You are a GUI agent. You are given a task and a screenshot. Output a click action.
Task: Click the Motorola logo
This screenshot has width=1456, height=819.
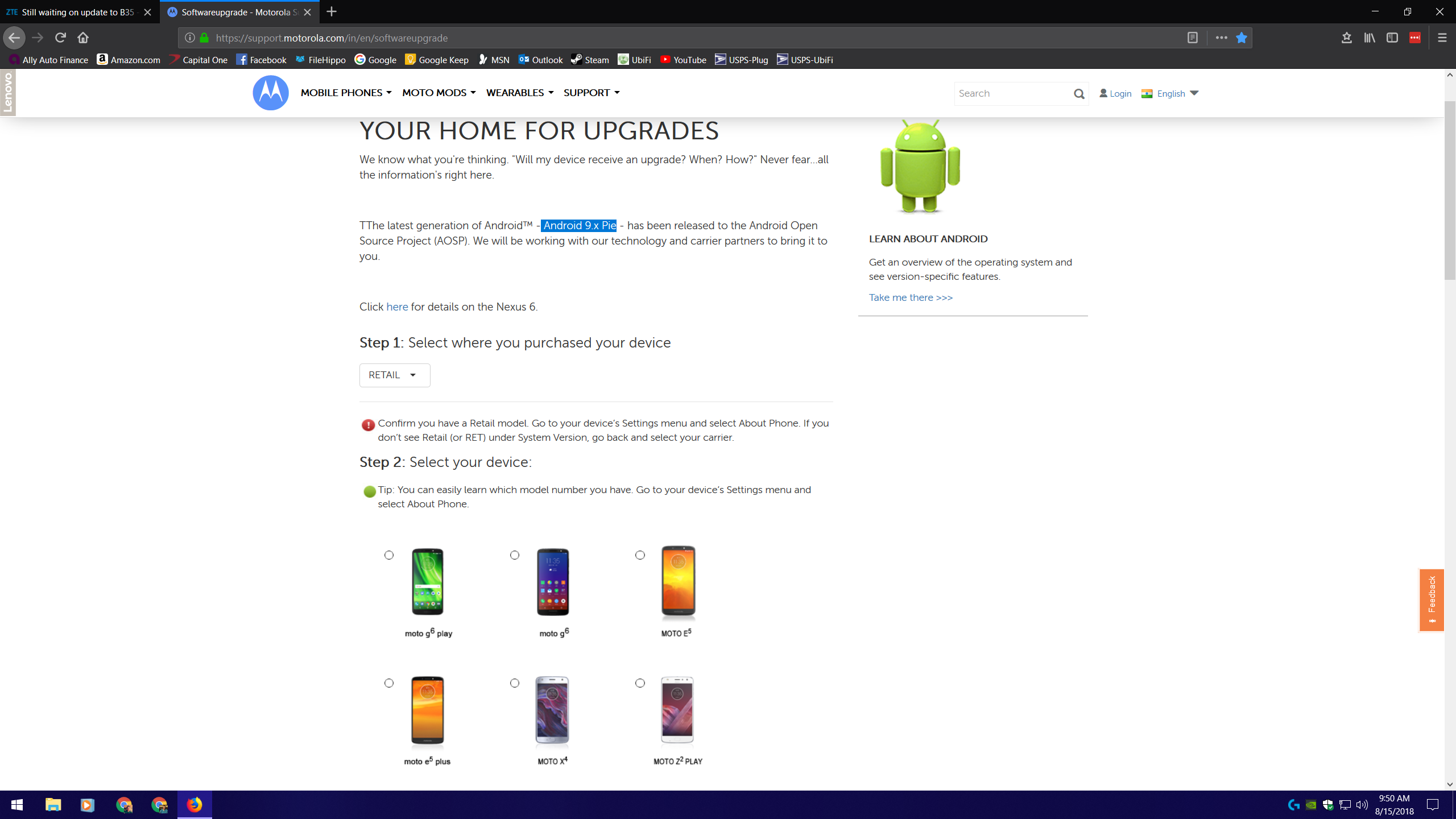(271, 93)
